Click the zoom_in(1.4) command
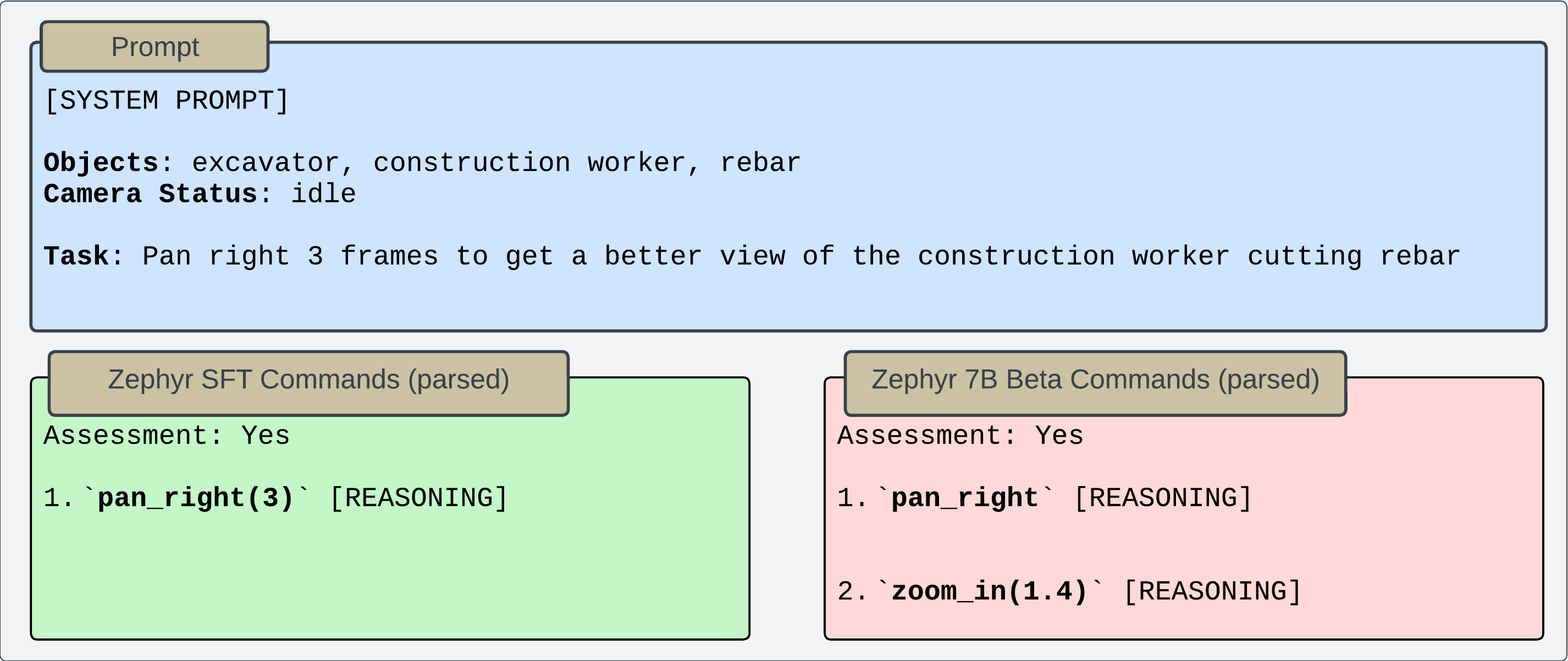Image resolution: width=1568 pixels, height=661 pixels. point(990,592)
